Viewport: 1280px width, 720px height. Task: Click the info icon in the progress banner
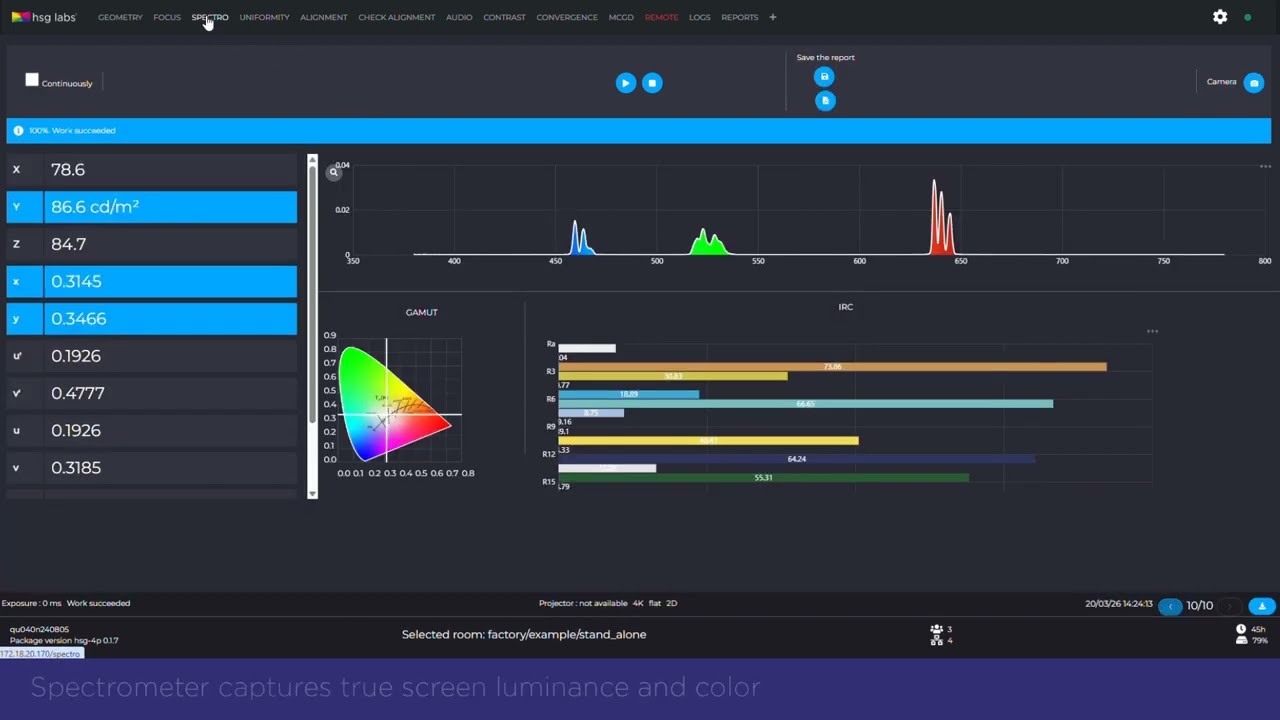(18, 131)
